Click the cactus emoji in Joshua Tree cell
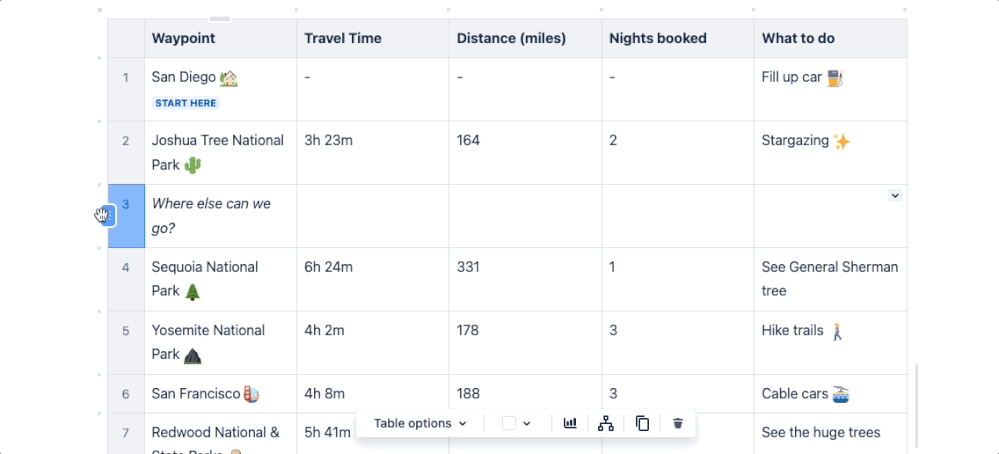This screenshot has height=454, width=999. point(193,165)
